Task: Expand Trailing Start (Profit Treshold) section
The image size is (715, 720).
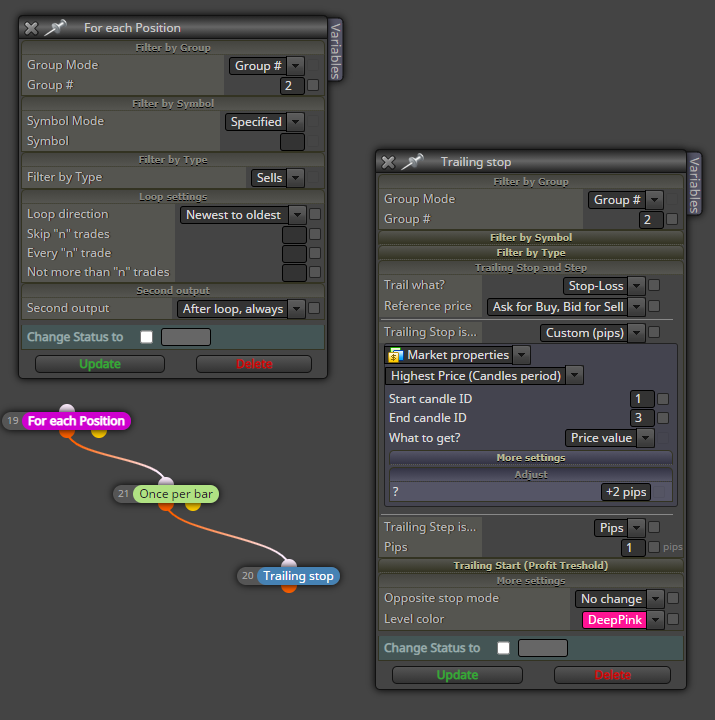Action: 531,566
